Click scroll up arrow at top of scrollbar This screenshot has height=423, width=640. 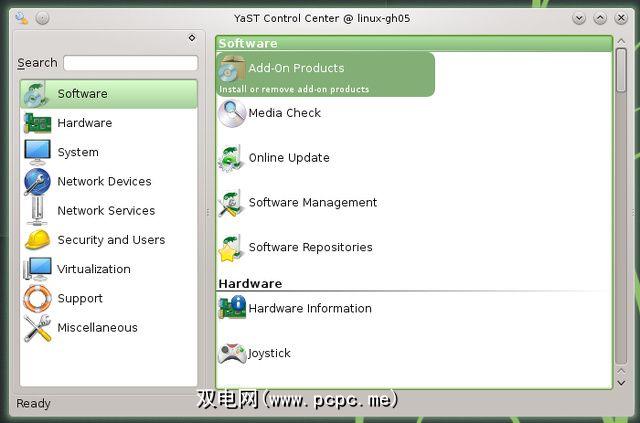click(x=621, y=41)
